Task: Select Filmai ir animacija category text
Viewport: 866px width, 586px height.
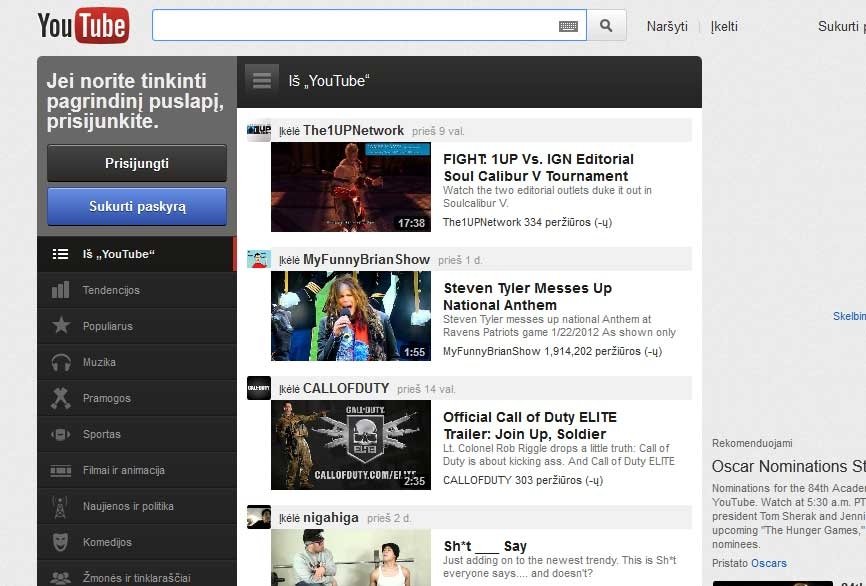Action: coord(124,470)
